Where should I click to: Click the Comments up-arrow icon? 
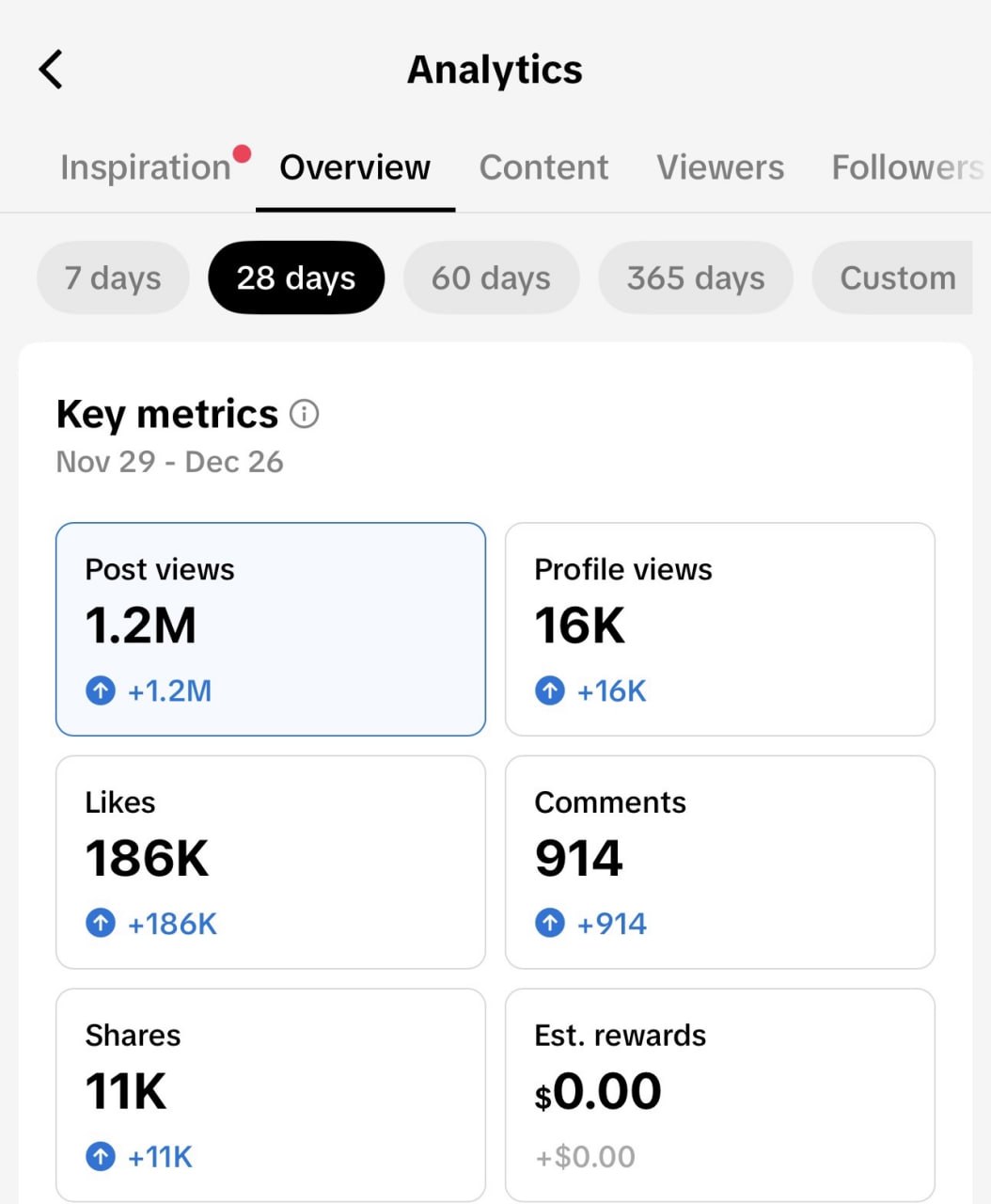[550, 924]
